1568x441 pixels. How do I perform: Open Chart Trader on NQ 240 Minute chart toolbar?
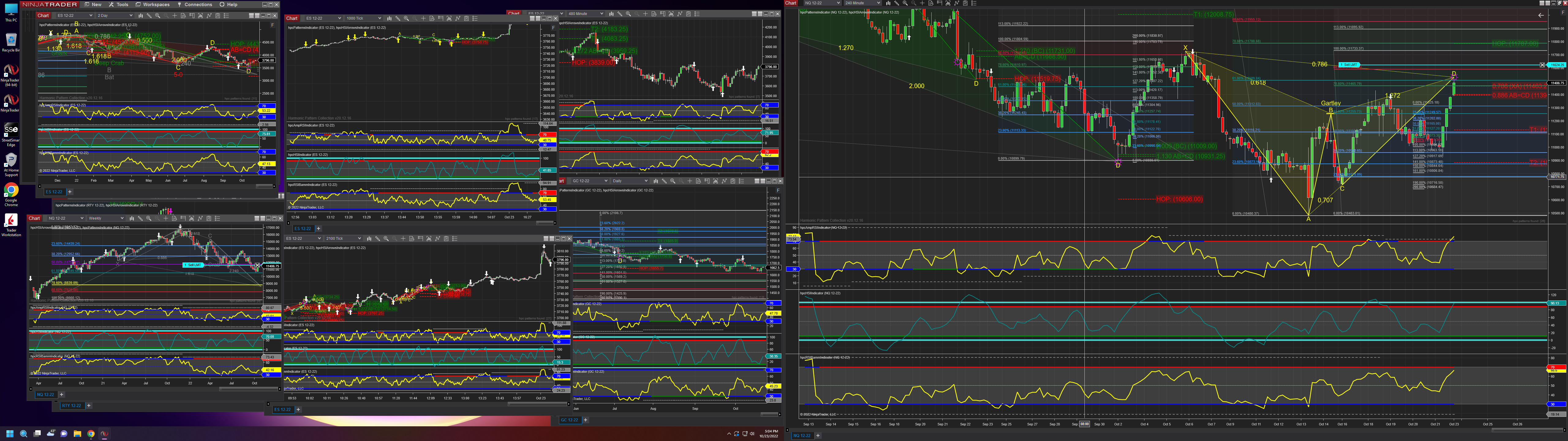pos(939,3)
